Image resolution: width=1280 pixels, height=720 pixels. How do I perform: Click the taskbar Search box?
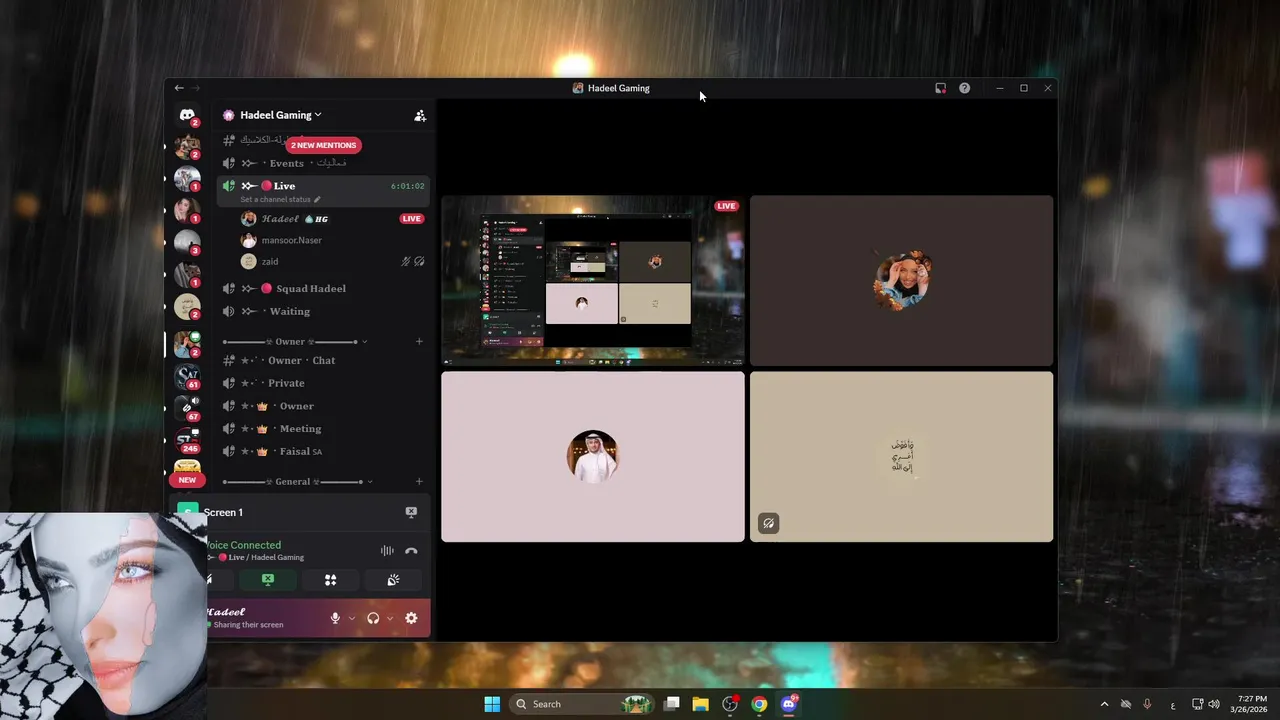click(582, 704)
